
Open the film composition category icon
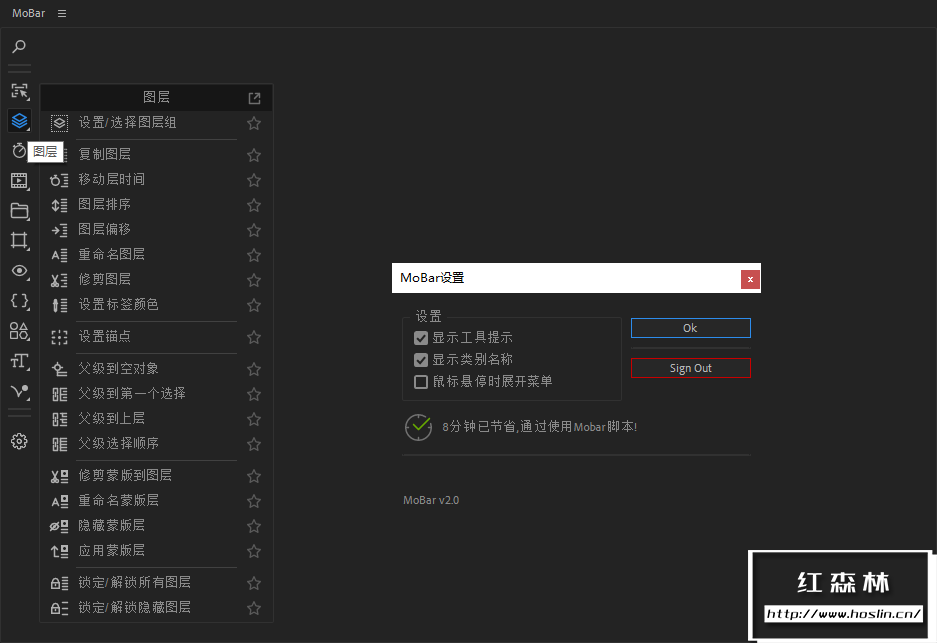click(x=19, y=180)
